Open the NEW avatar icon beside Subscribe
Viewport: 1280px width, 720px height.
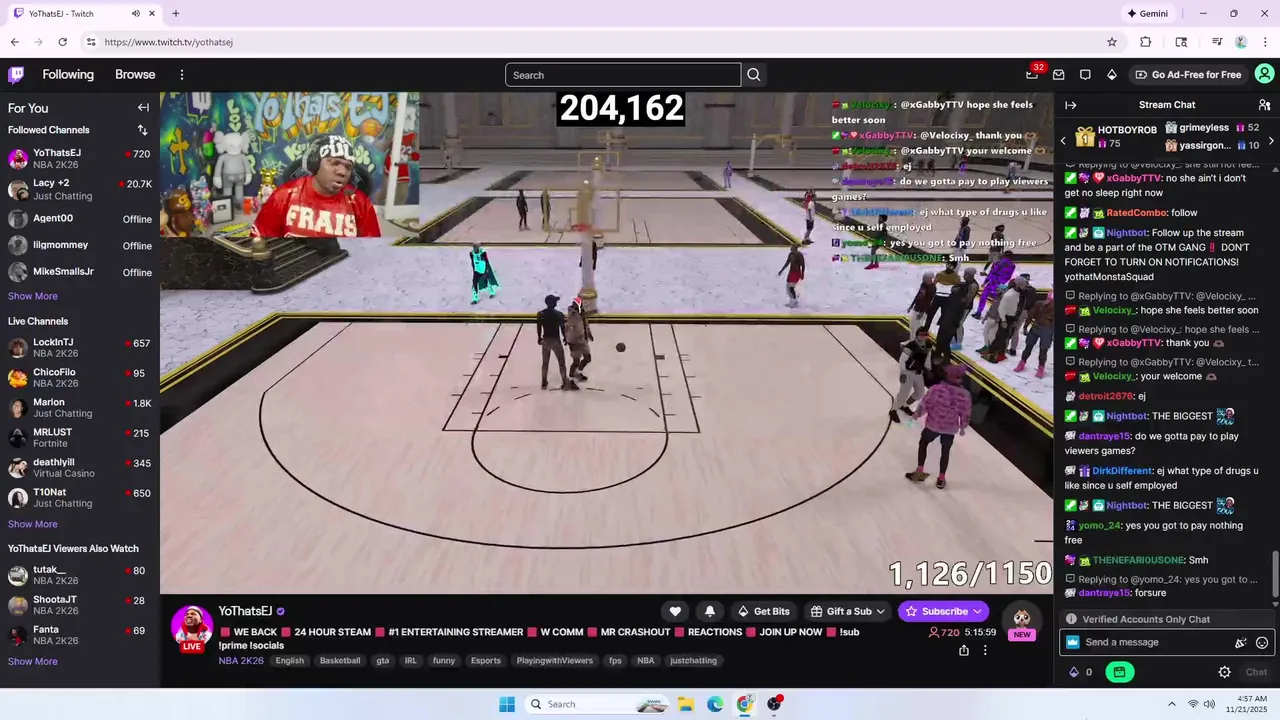(1021, 620)
